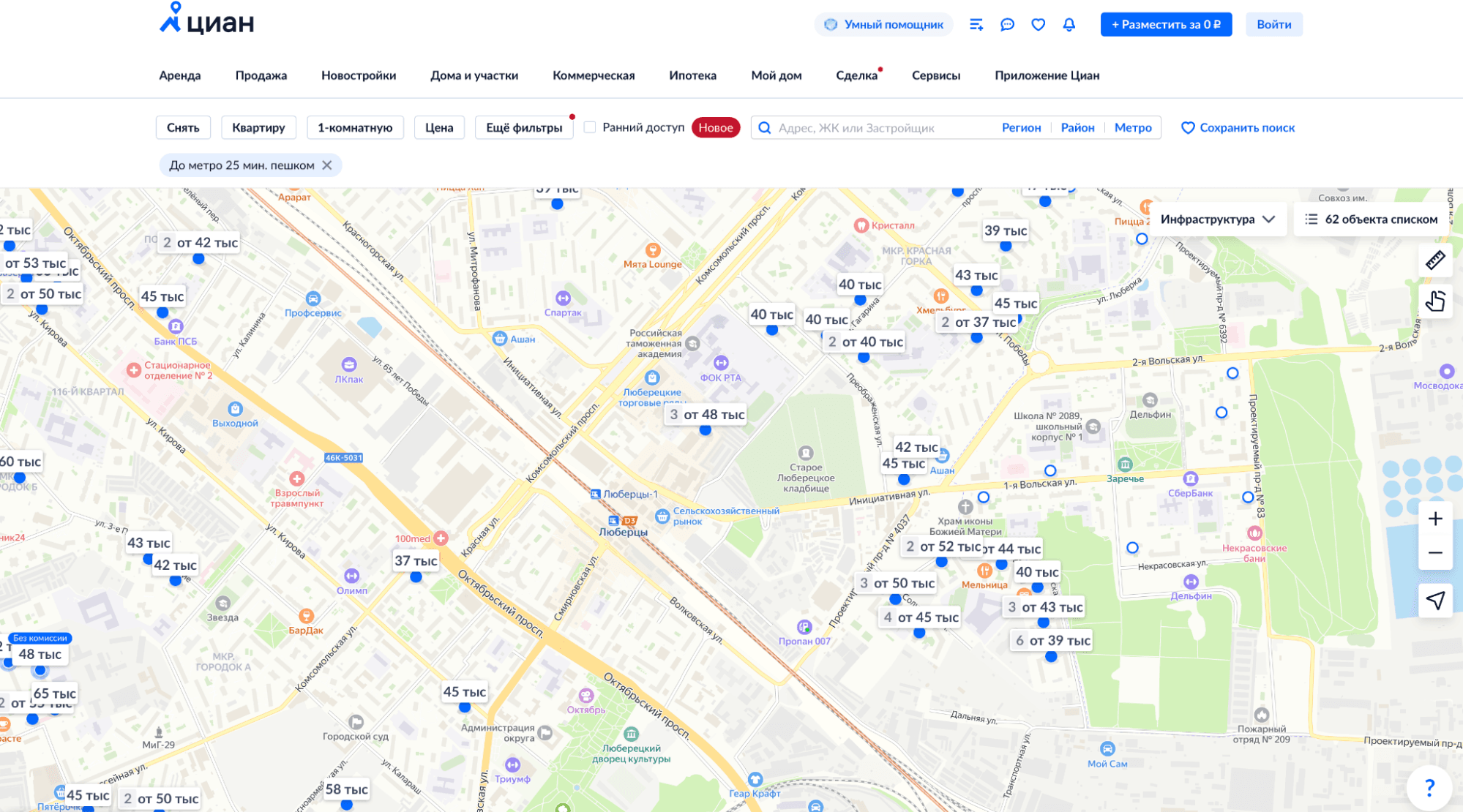Open favorites heart icon in header

tap(1038, 25)
